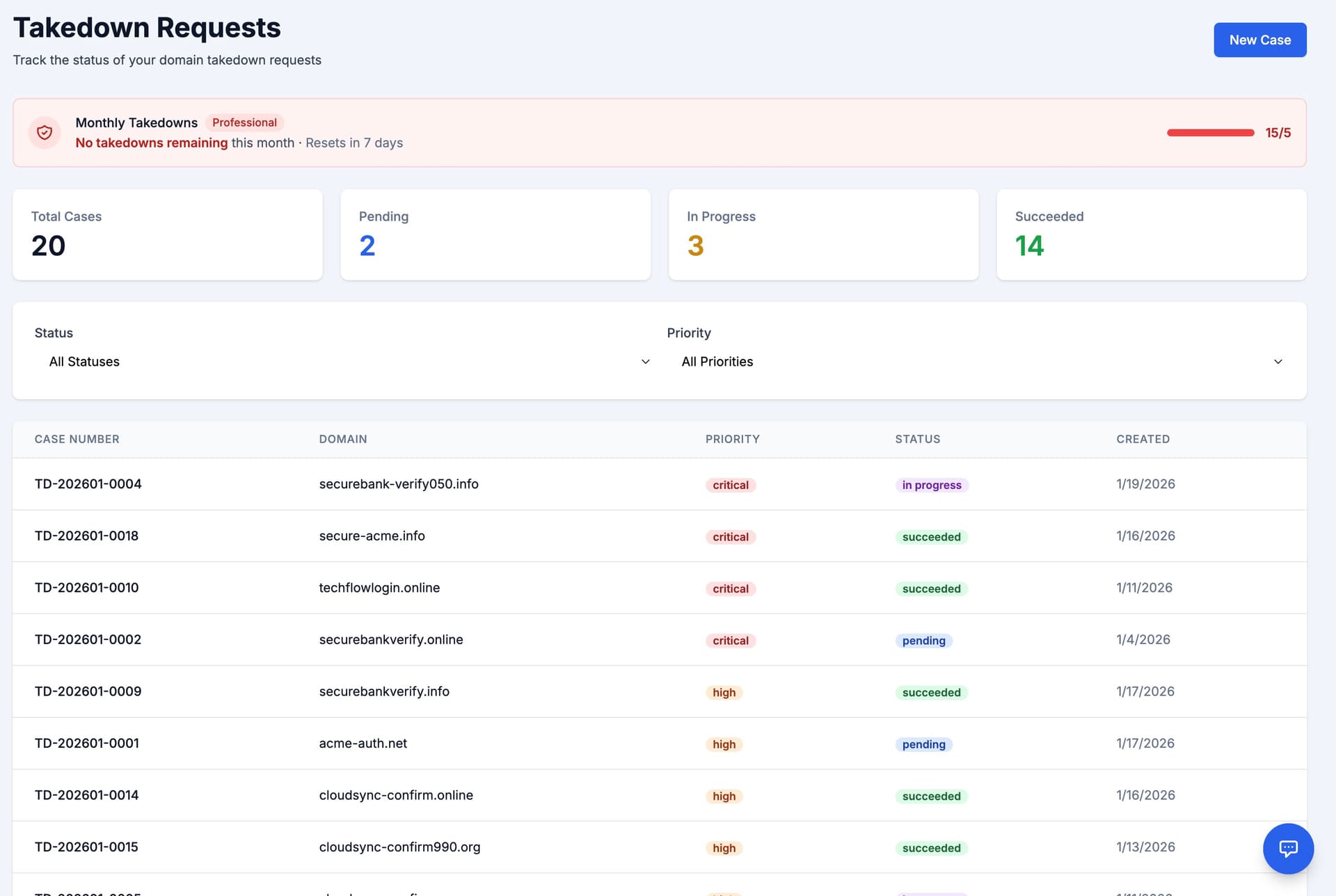Sort by Case Number column header
Image resolution: width=1336 pixels, height=896 pixels.
77,439
